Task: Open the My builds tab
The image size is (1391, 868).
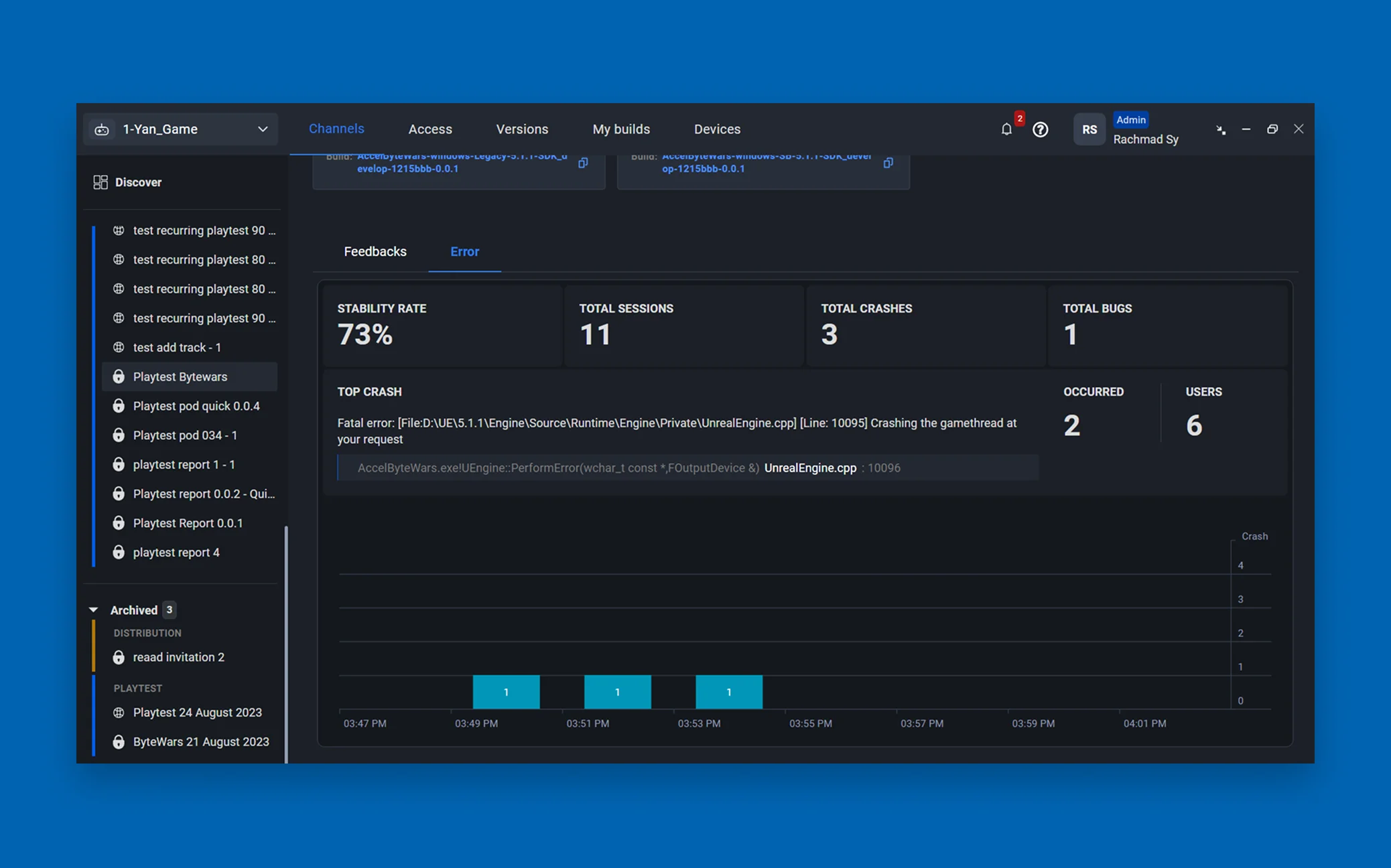Action: 621,129
